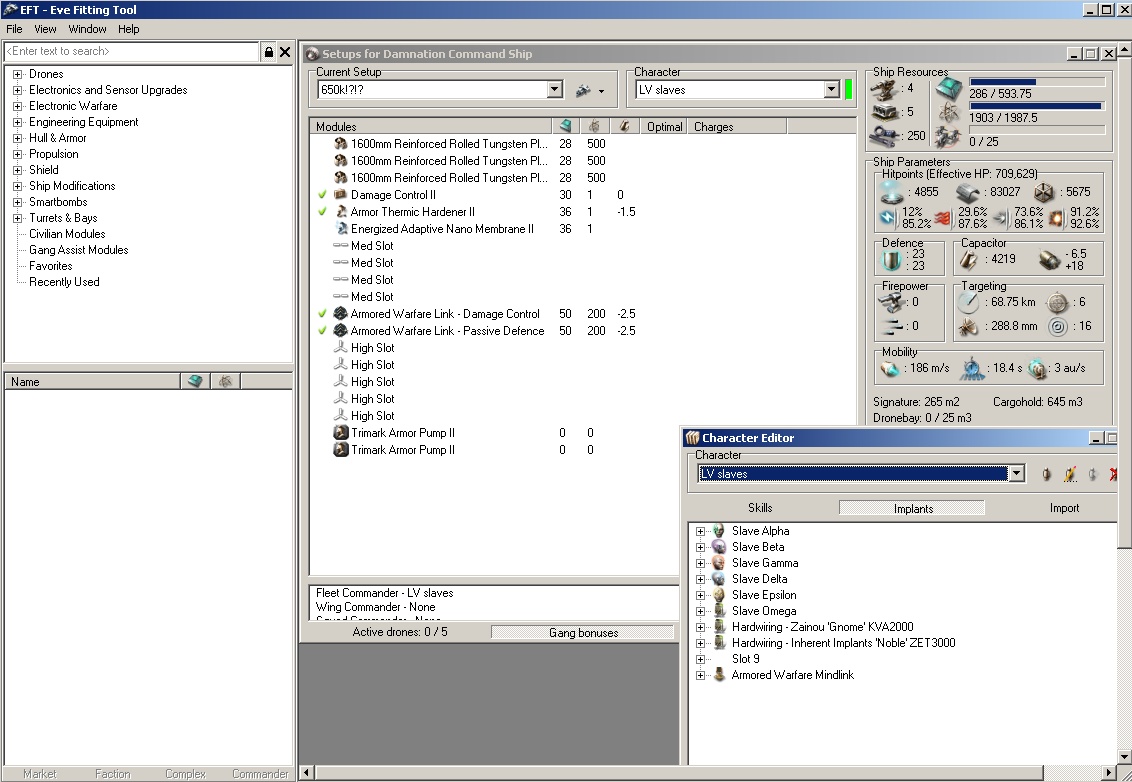This screenshot has width=1132, height=782.
Task: Click the lock icon beside search box
Action: [x=269, y=51]
